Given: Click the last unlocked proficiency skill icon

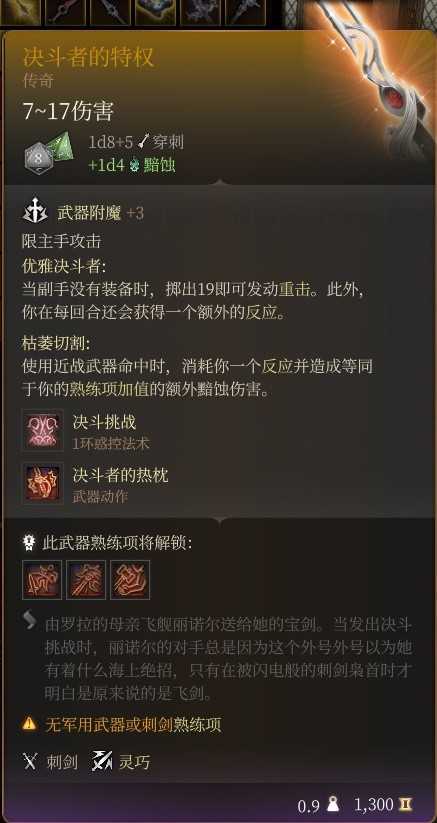Looking at the screenshot, I should (x=130, y=579).
